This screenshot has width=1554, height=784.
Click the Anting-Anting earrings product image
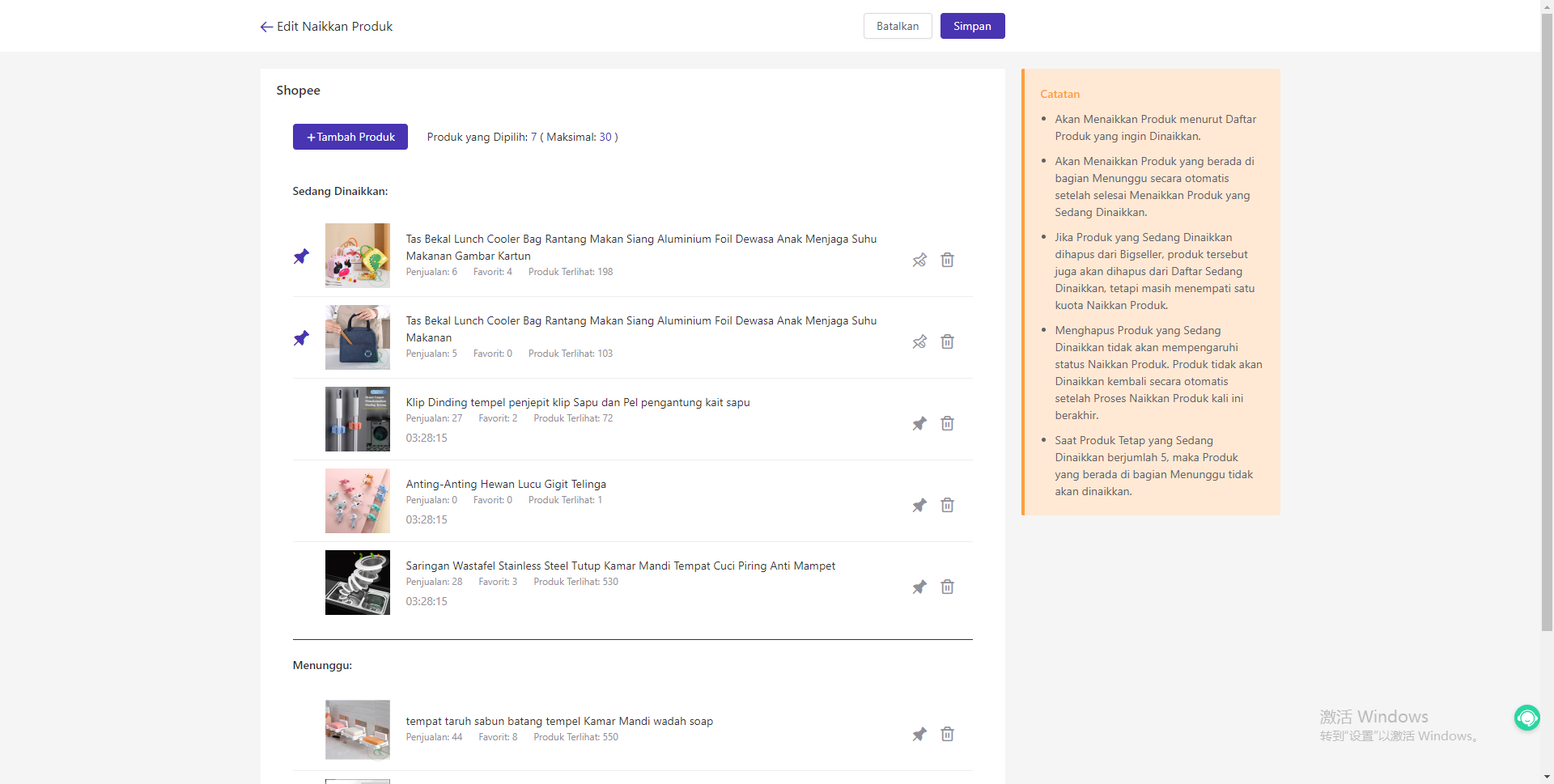[x=357, y=501]
